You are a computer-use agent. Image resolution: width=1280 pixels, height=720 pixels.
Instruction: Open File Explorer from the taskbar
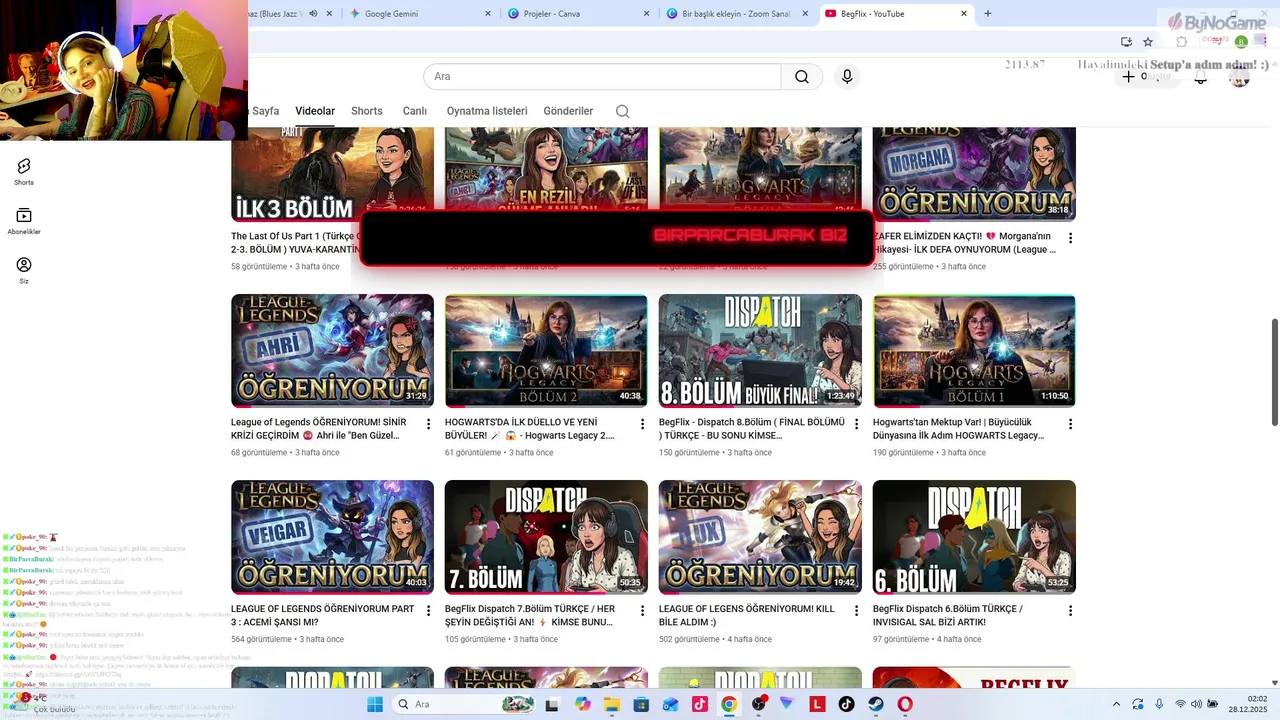[x=612, y=704]
